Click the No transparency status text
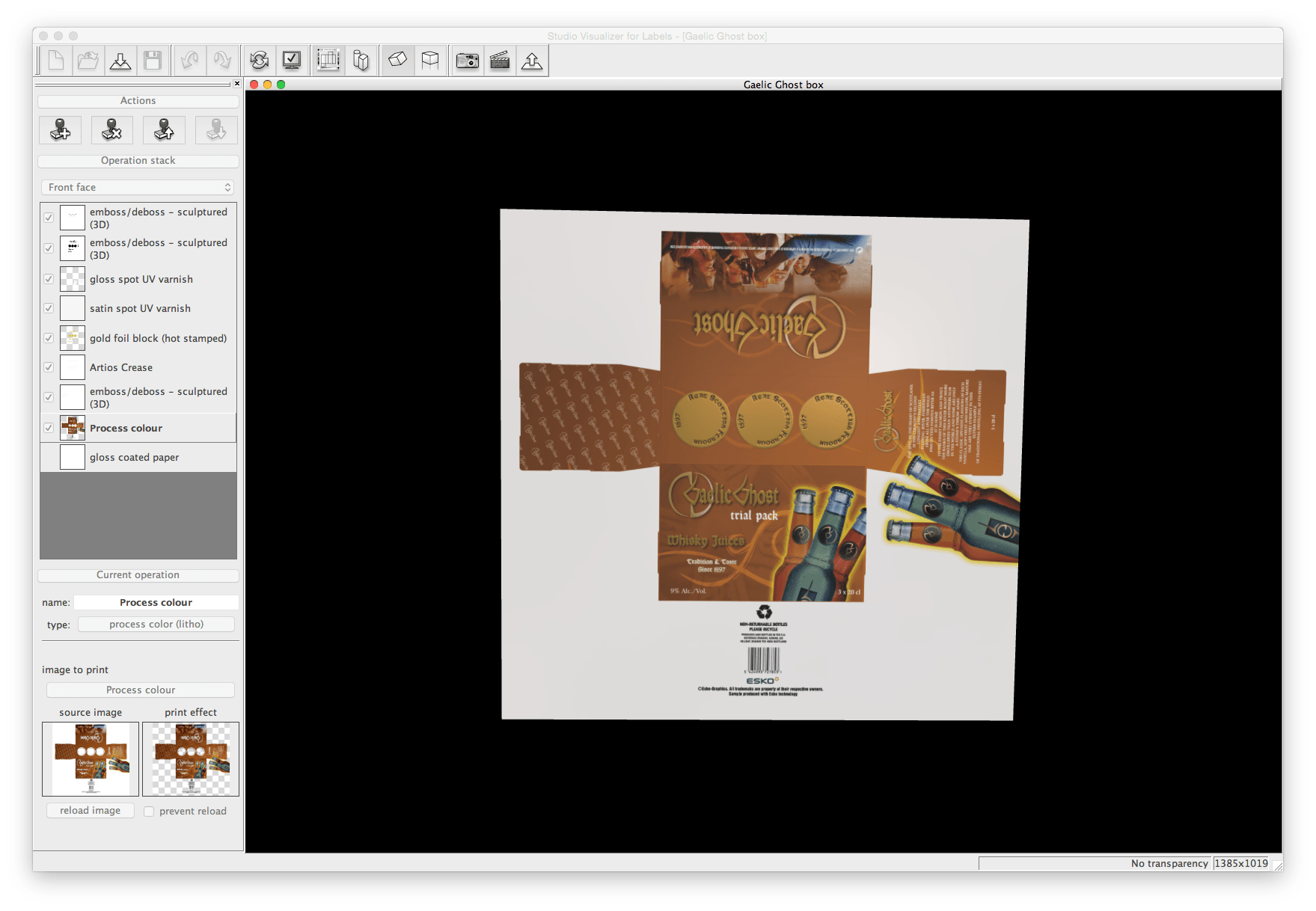Image resolution: width=1316 pixels, height=911 pixels. click(1169, 863)
